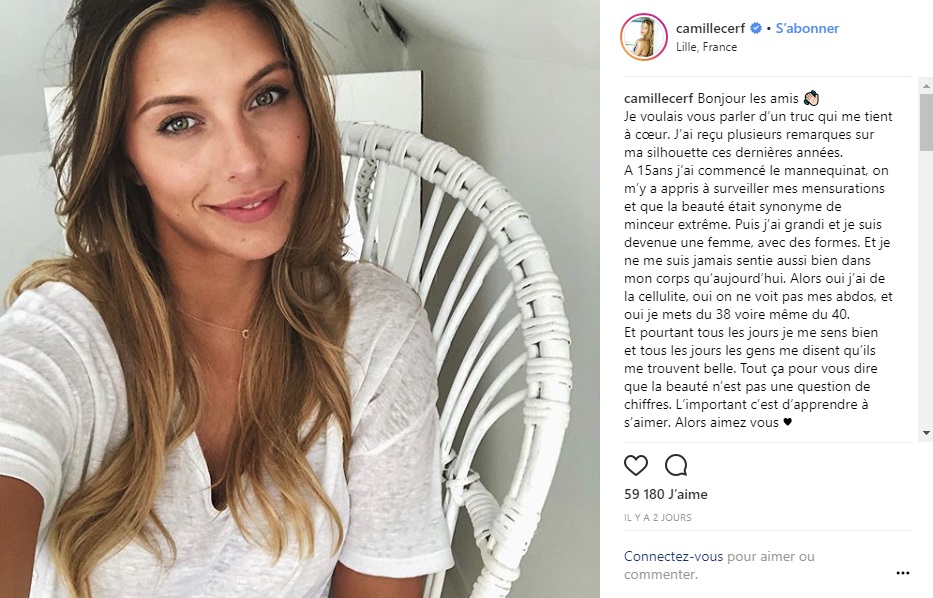
Task: Click the caption scrollbar down arrow
Action: click(x=926, y=433)
